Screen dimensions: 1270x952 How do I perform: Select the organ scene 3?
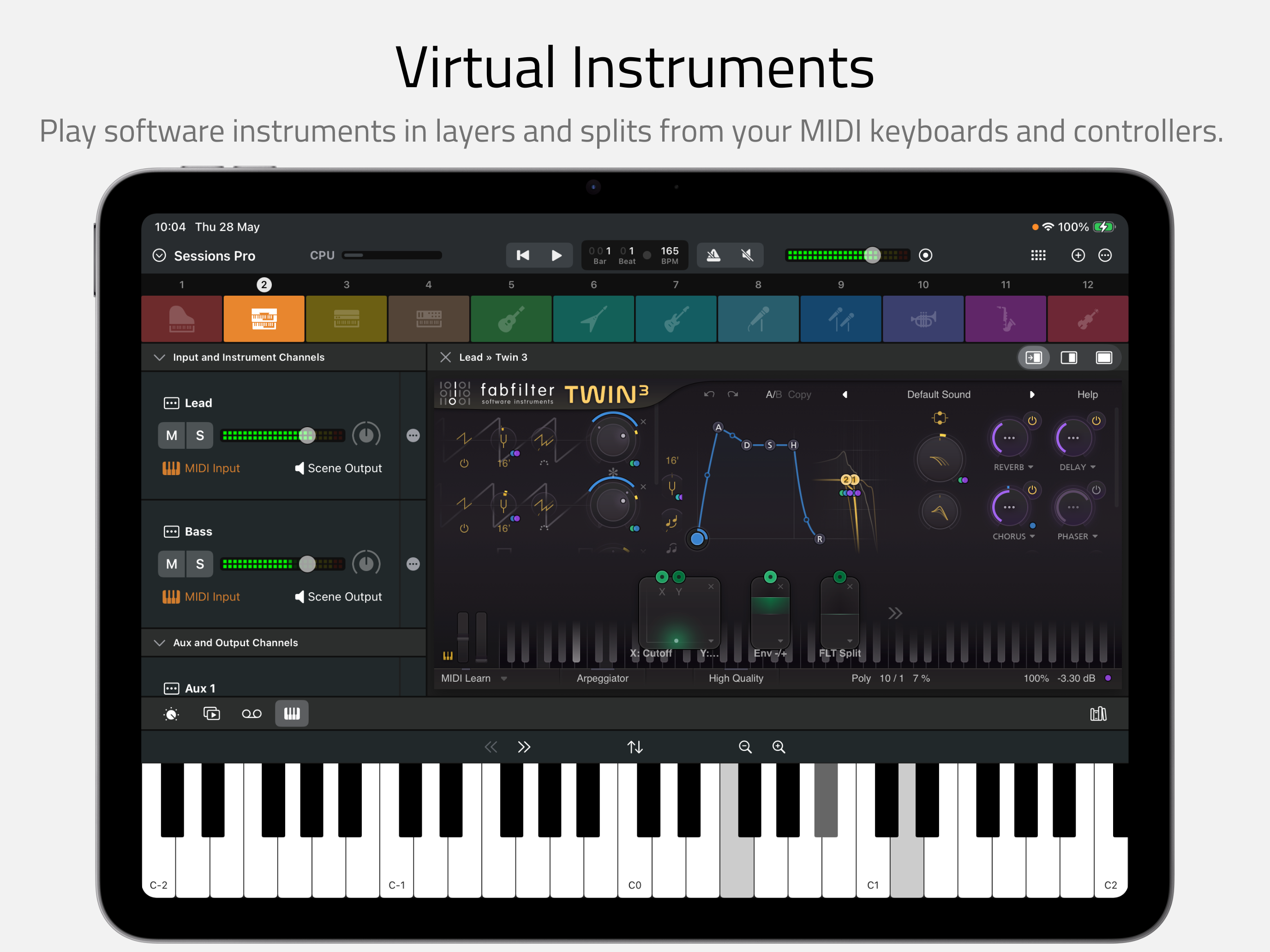pyautogui.click(x=346, y=318)
